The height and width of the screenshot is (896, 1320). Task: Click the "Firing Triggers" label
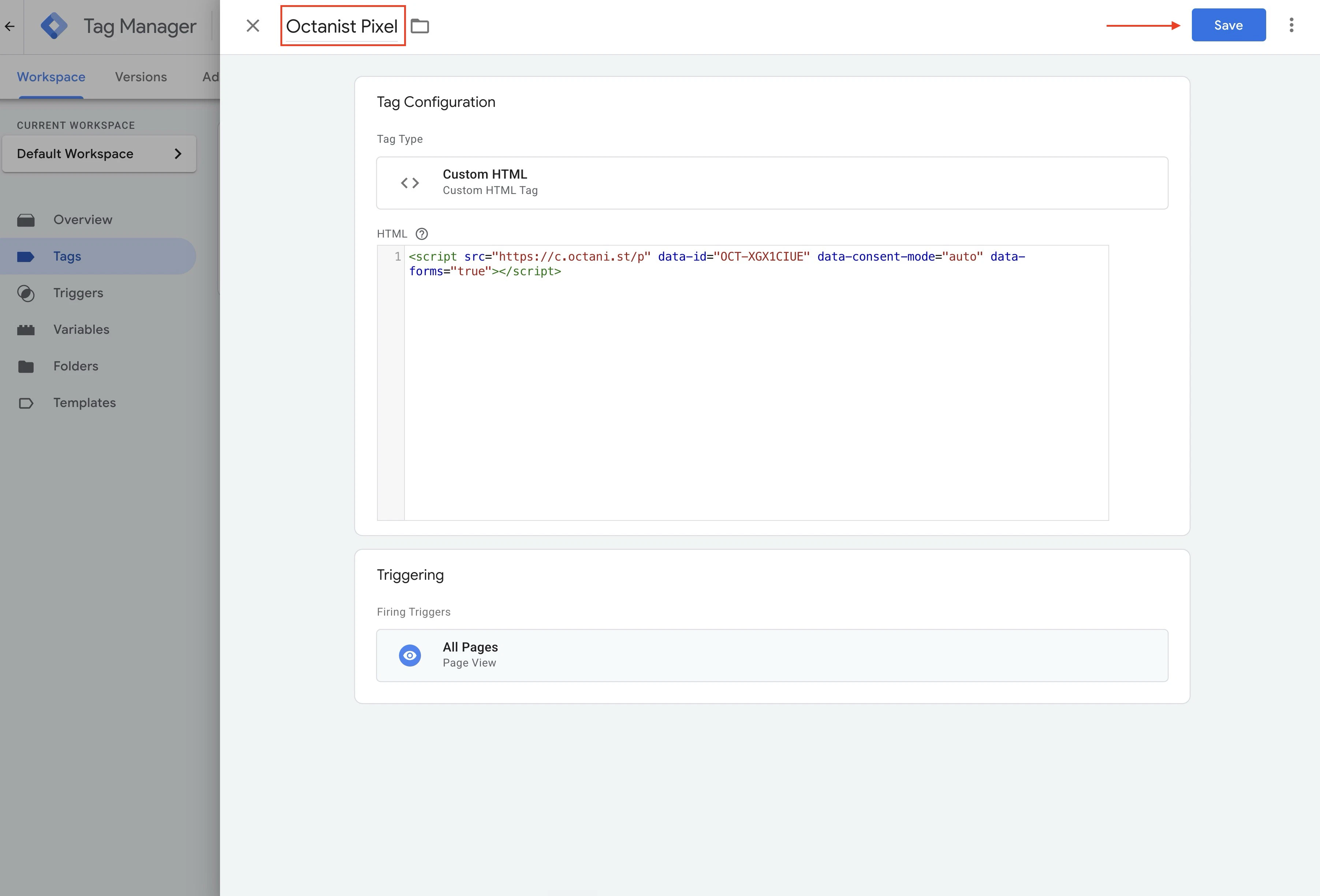click(x=414, y=612)
